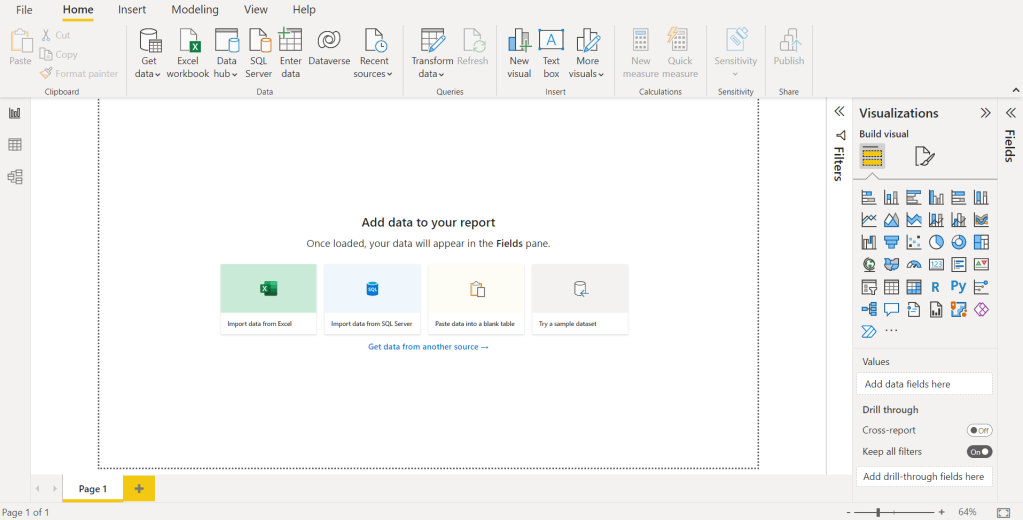Screen dimensions: 1023x520
Task: Add a New visual from ribbon
Action: (519, 54)
